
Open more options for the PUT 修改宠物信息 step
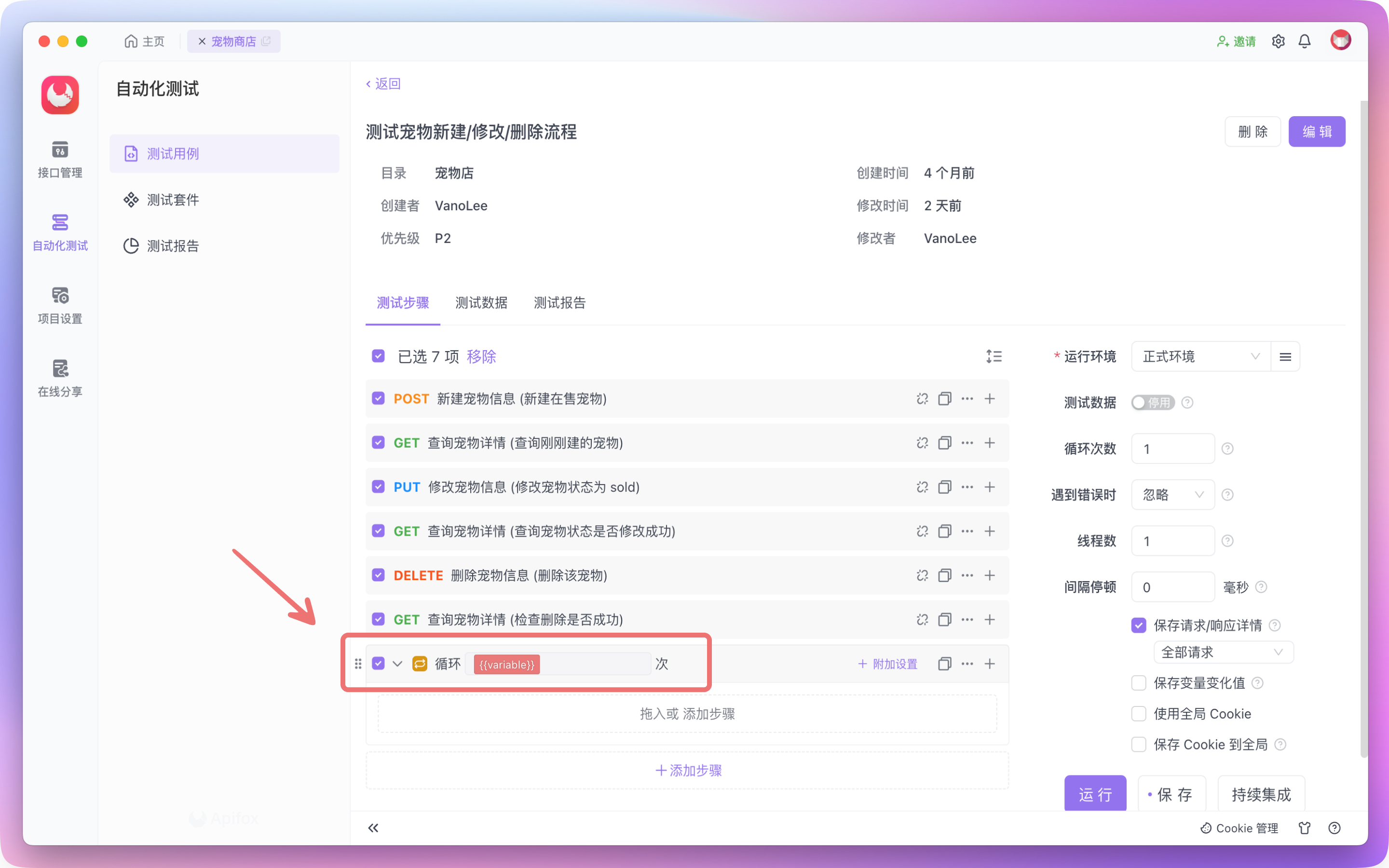(x=967, y=487)
